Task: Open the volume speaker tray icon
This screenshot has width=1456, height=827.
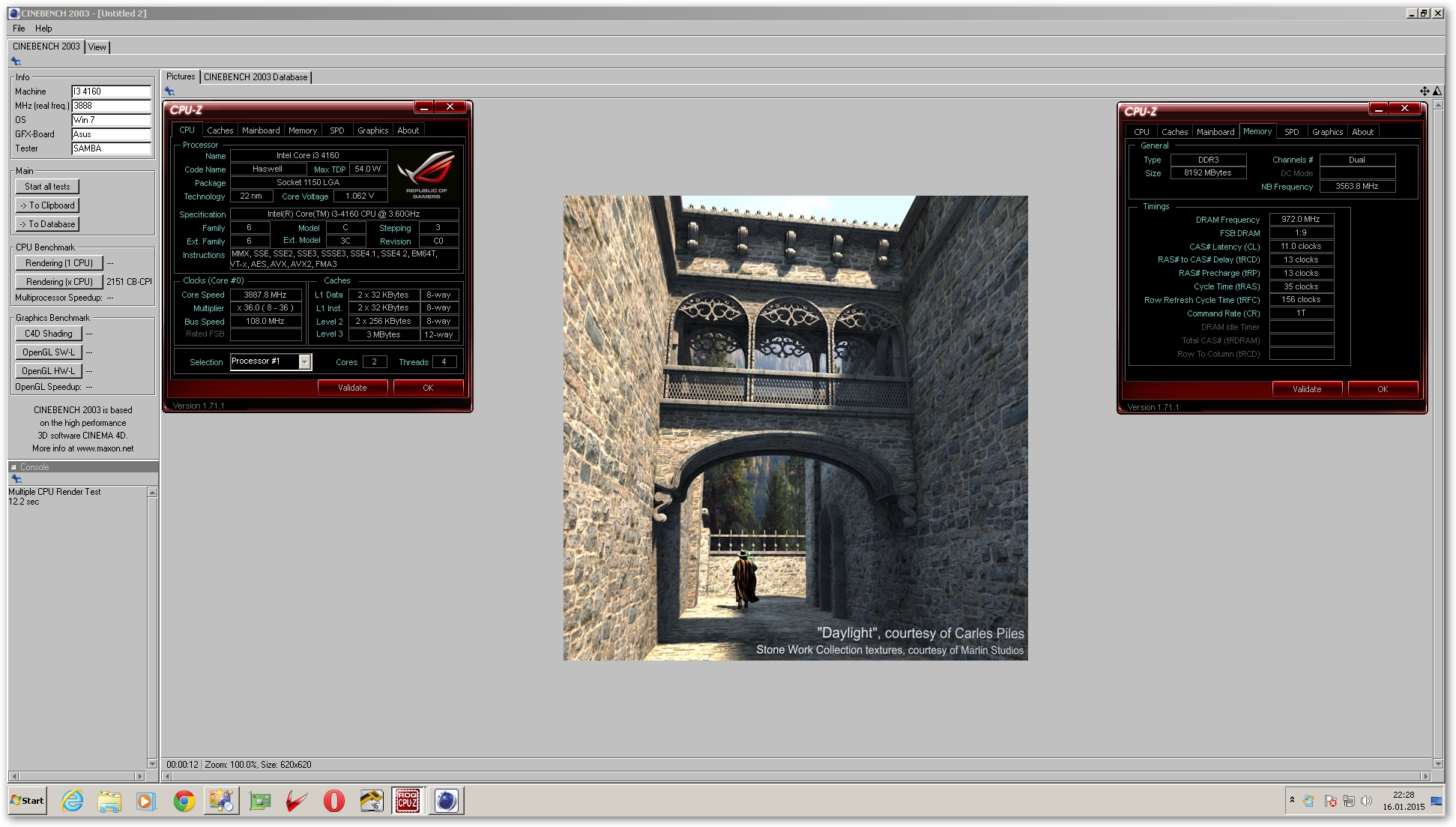Action: point(1366,801)
